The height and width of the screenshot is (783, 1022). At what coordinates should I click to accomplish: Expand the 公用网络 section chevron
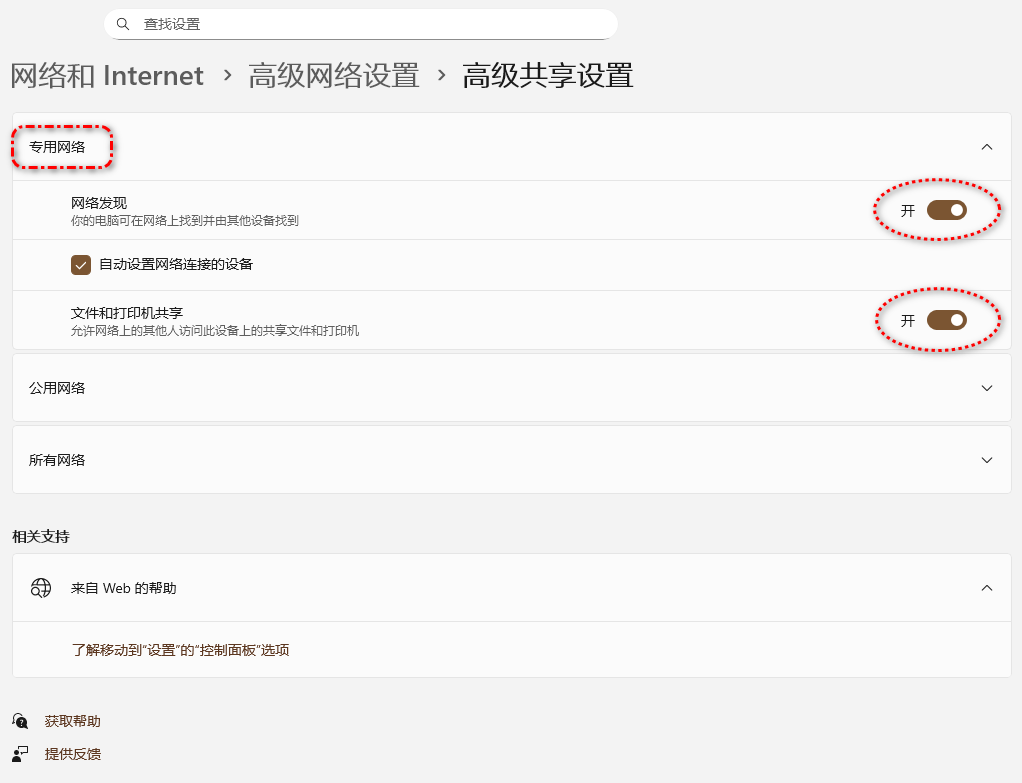[x=987, y=388]
